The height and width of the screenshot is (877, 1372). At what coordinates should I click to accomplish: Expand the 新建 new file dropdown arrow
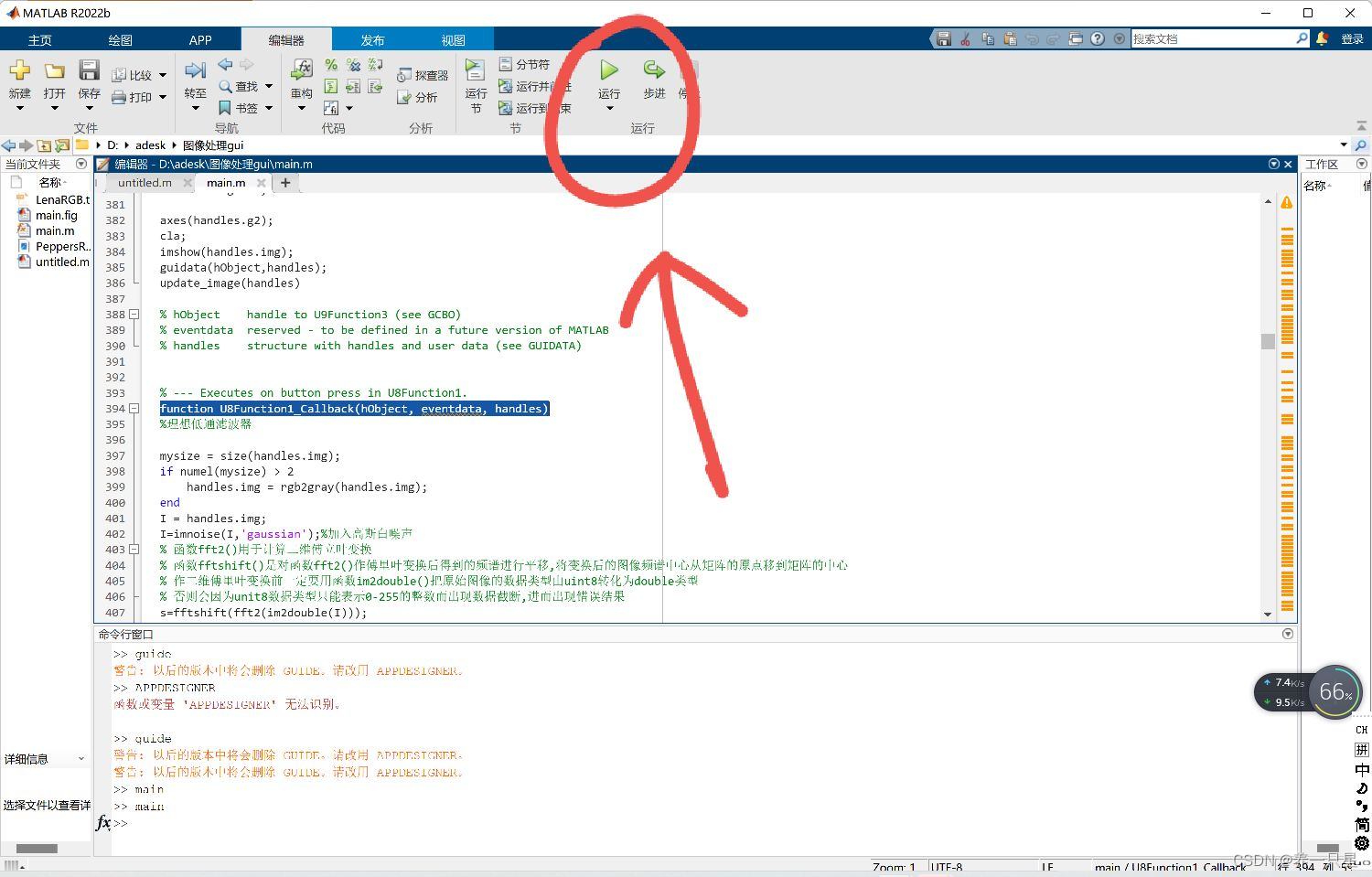[19, 108]
